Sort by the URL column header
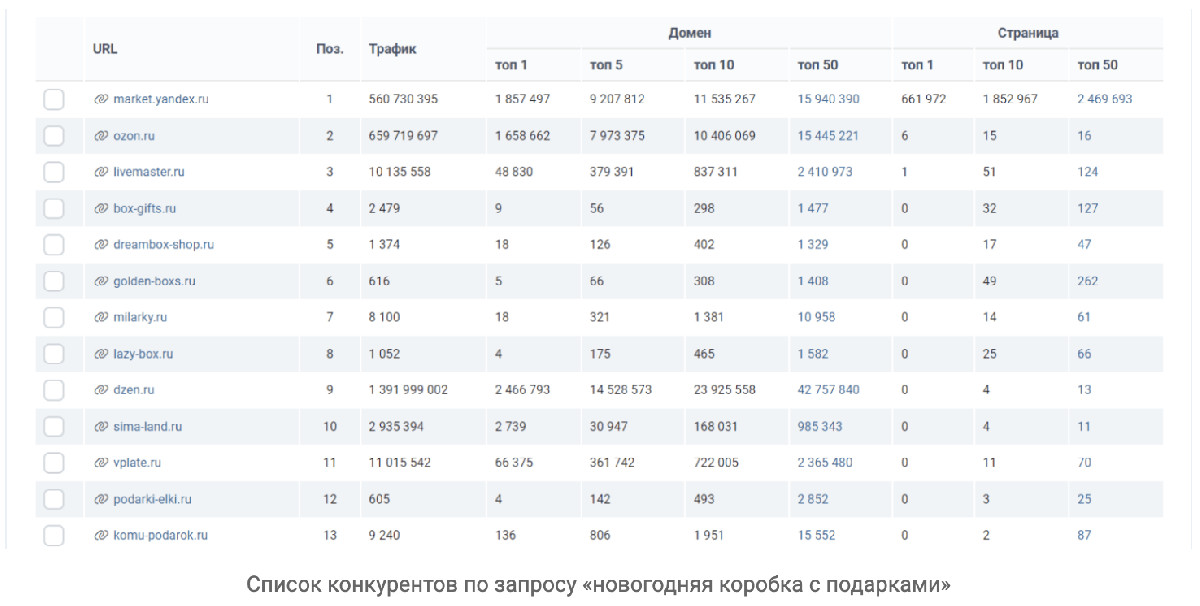 105,48
